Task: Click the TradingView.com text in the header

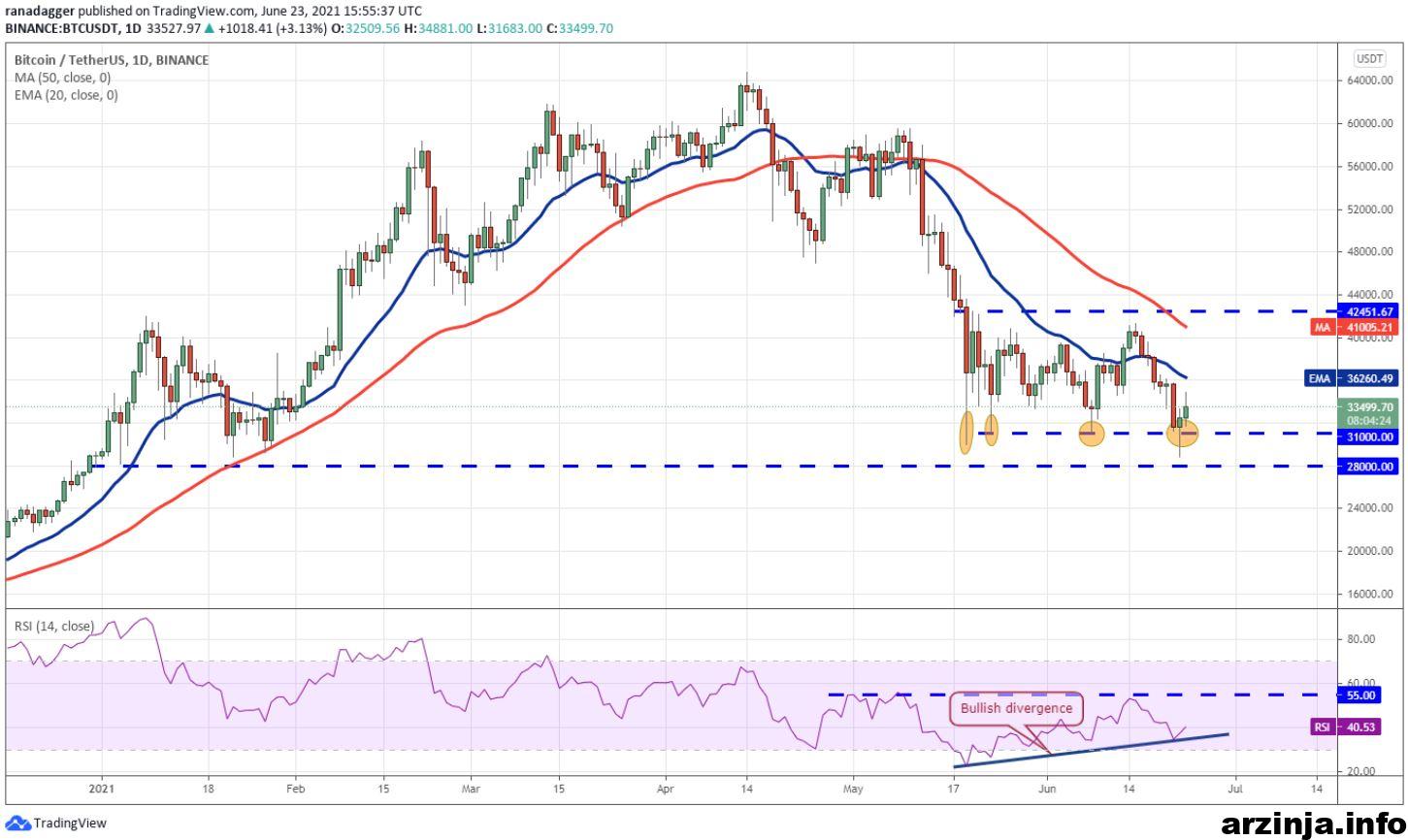Action: point(205,11)
